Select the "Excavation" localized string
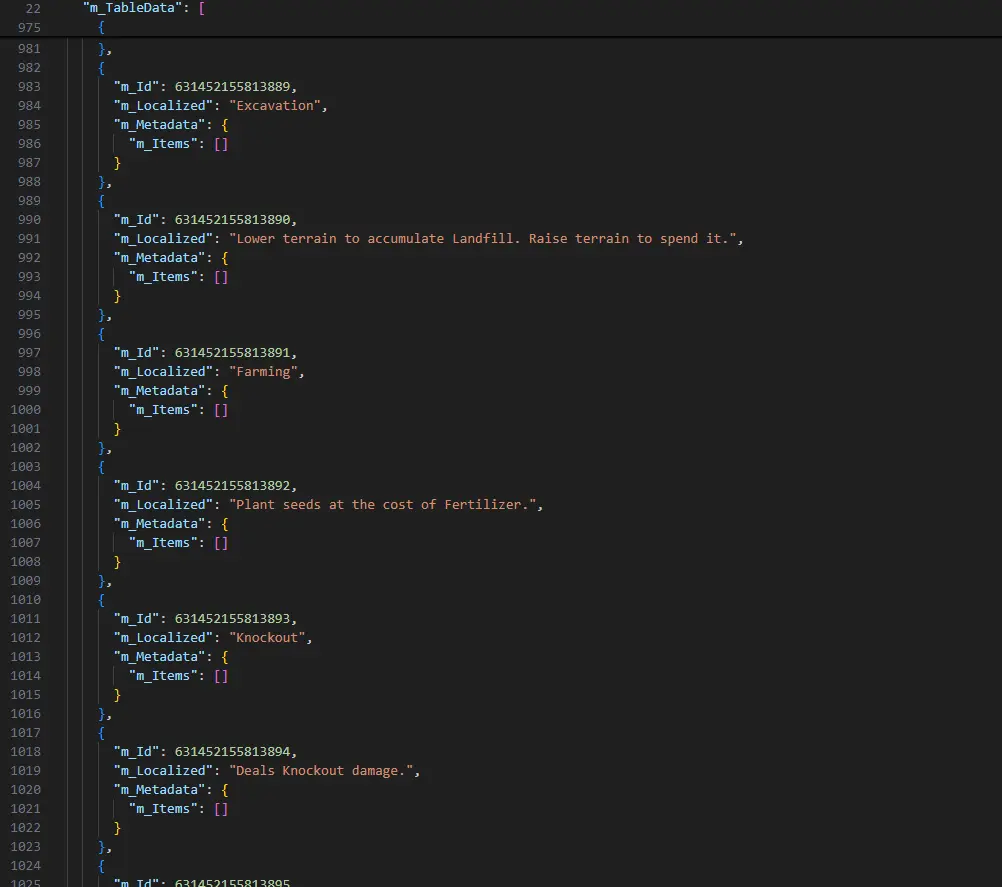Image resolution: width=1002 pixels, height=887 pixels. [275, 105]
